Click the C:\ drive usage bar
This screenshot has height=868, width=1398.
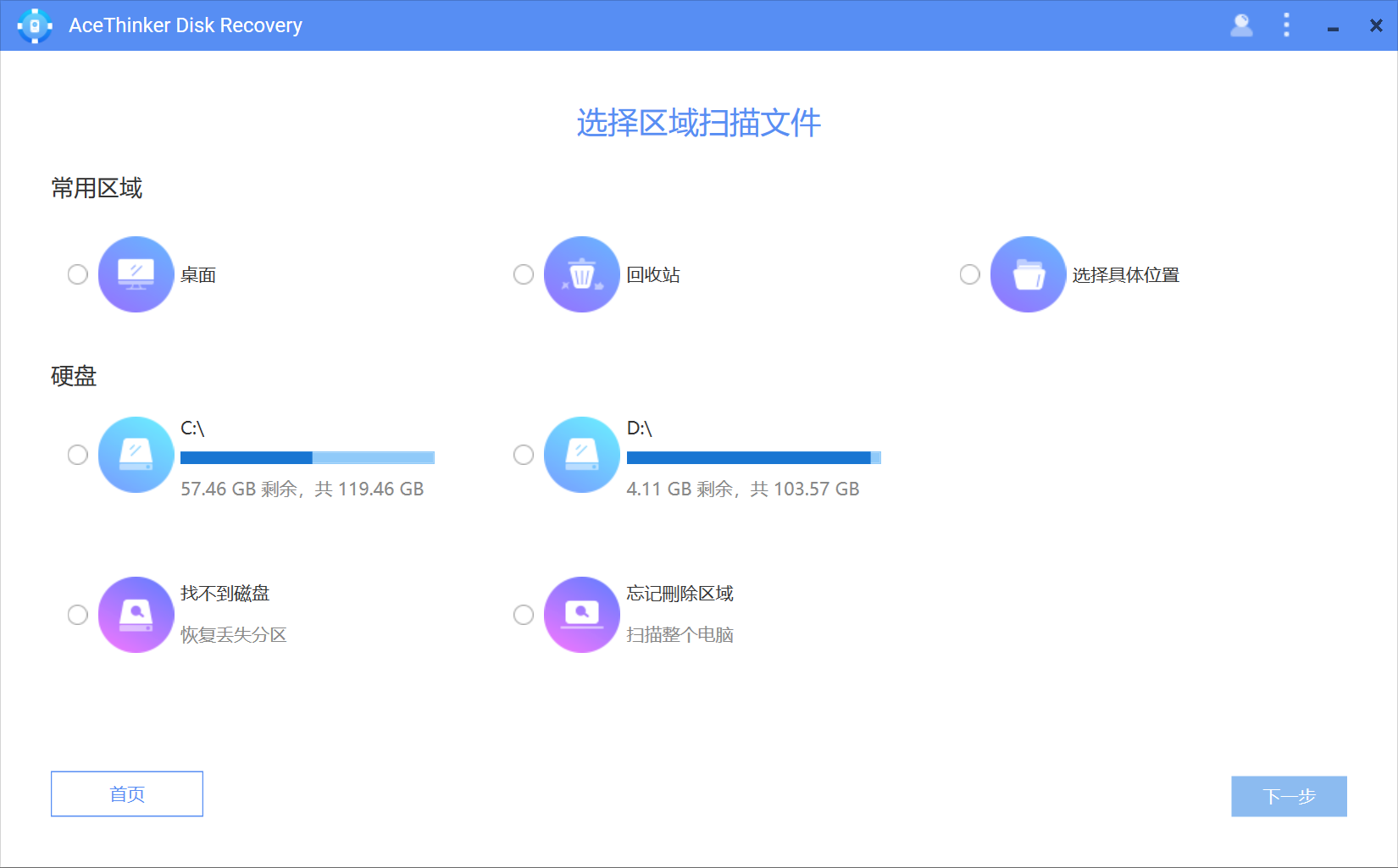(x=308, y=458)
